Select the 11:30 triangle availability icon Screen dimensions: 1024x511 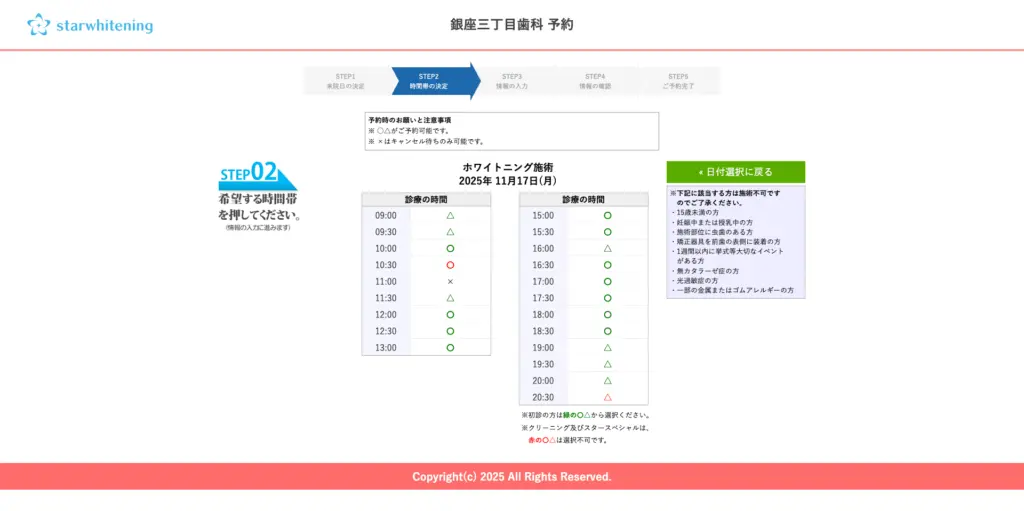[450, 298]
